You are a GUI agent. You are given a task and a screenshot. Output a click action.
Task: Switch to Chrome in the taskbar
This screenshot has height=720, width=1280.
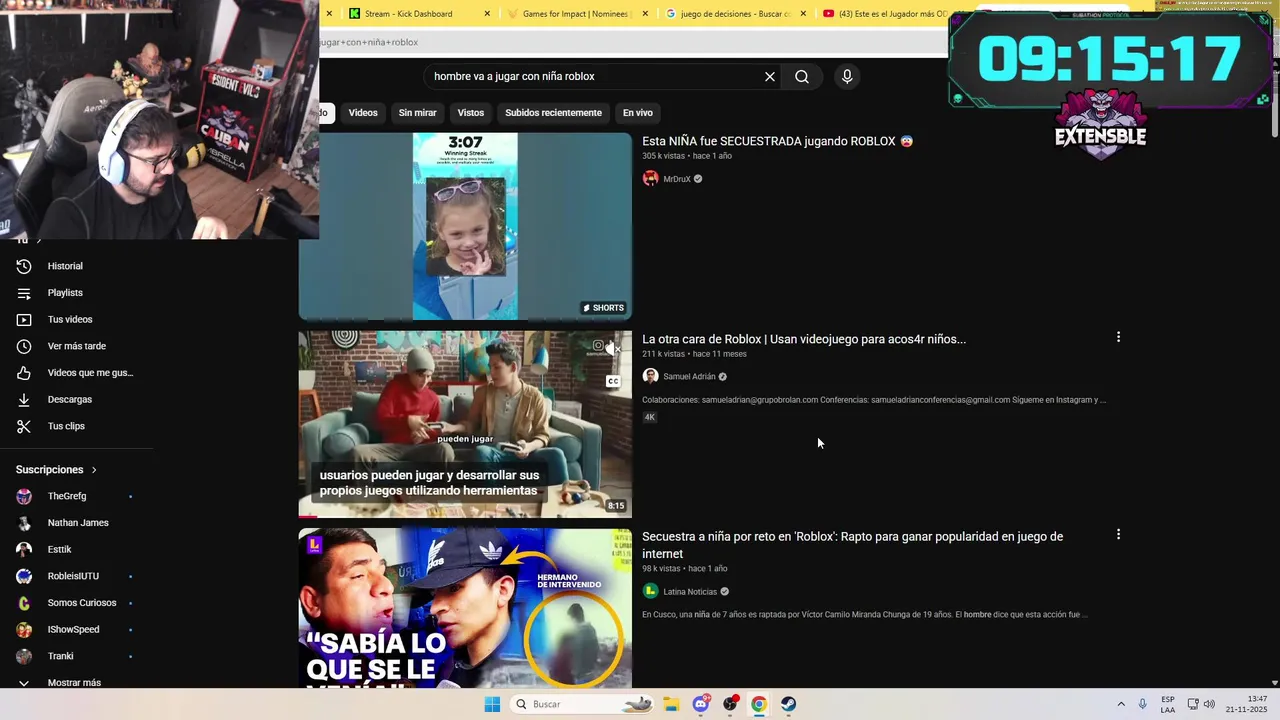759,704
